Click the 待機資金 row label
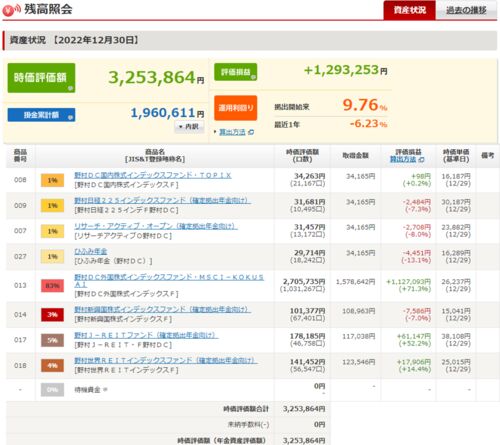This screenshot has width=500, height=445. [87, 390]
